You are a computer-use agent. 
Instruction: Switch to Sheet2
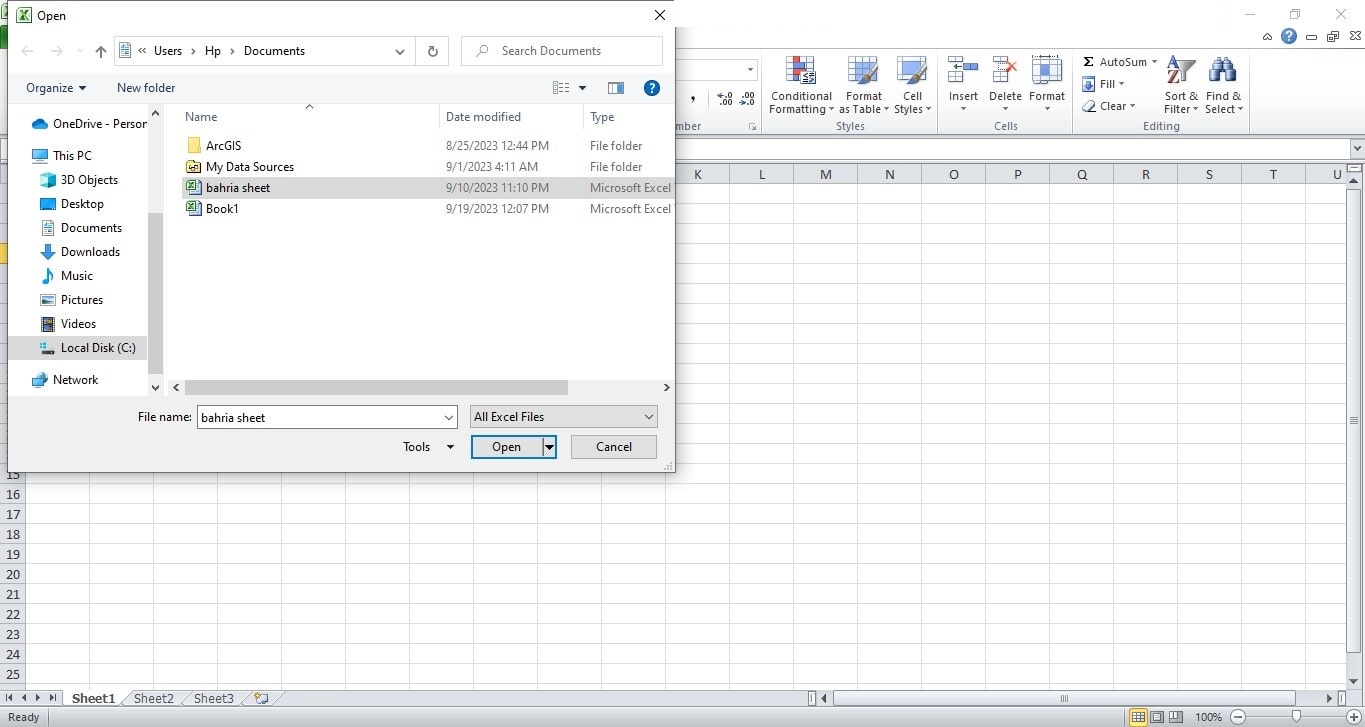pos(152,698)
